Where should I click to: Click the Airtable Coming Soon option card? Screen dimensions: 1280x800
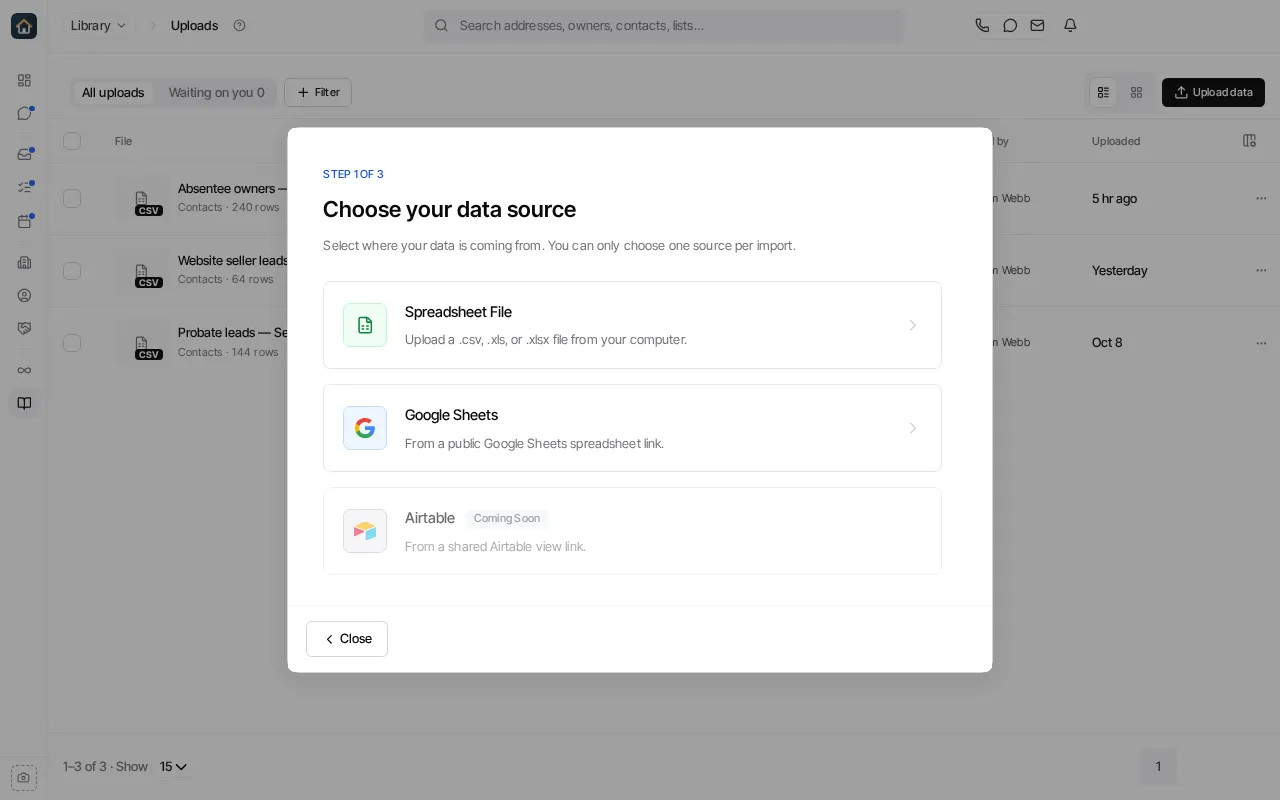[632, 531]
